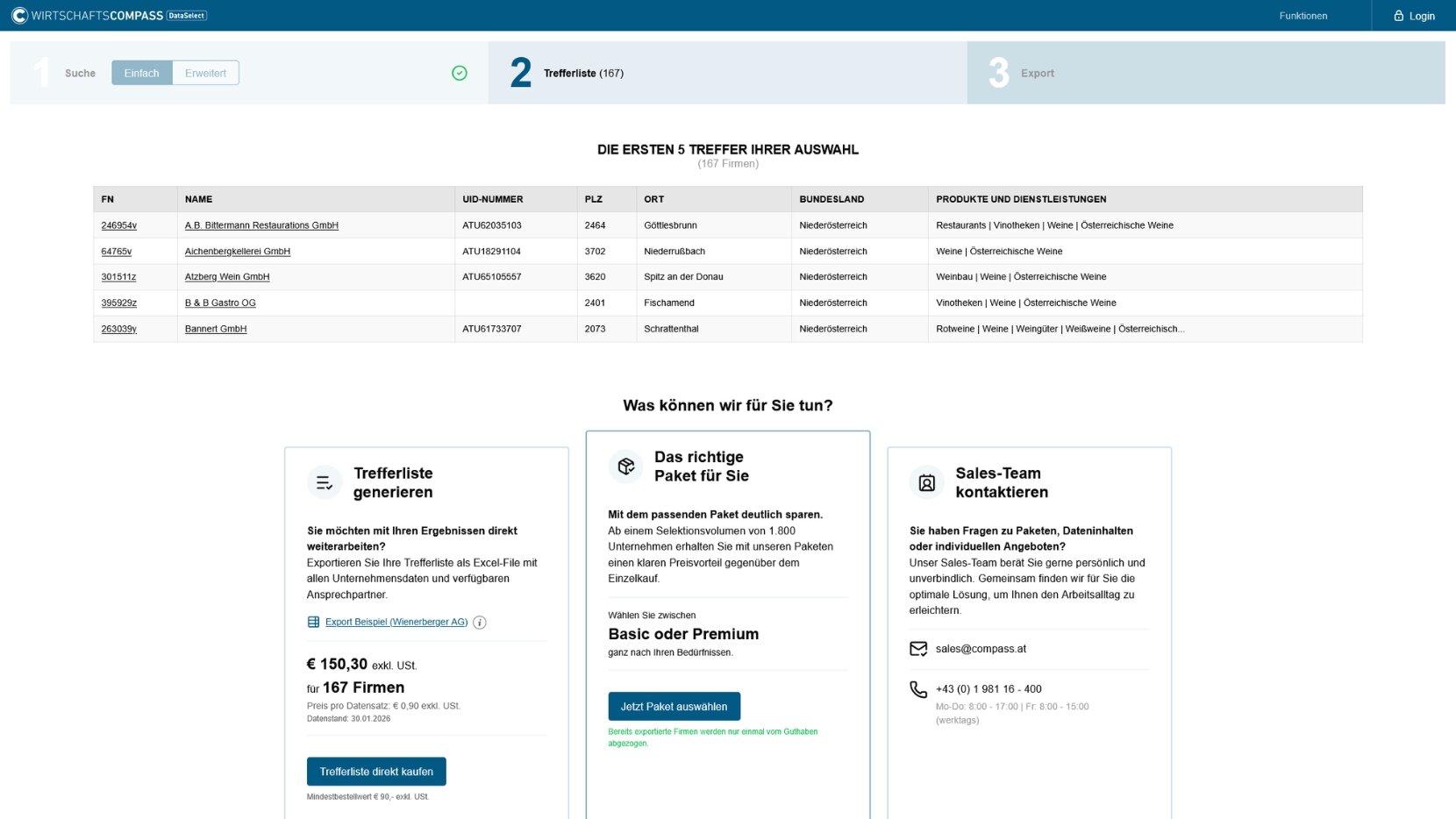
Task: Switch search mode to Erweitert
Action: click(205, 73)
